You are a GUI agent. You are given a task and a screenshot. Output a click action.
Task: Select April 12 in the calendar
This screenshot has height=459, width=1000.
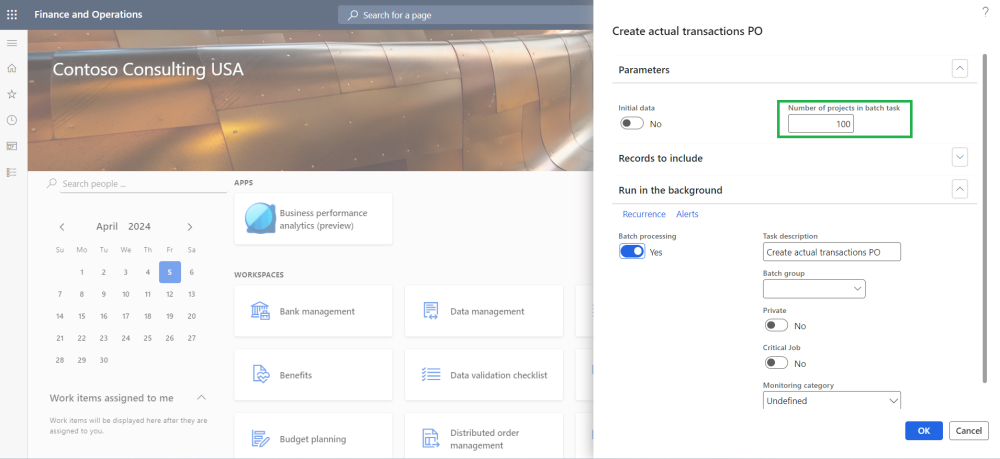pyautogui.click(x=170, y=294)
